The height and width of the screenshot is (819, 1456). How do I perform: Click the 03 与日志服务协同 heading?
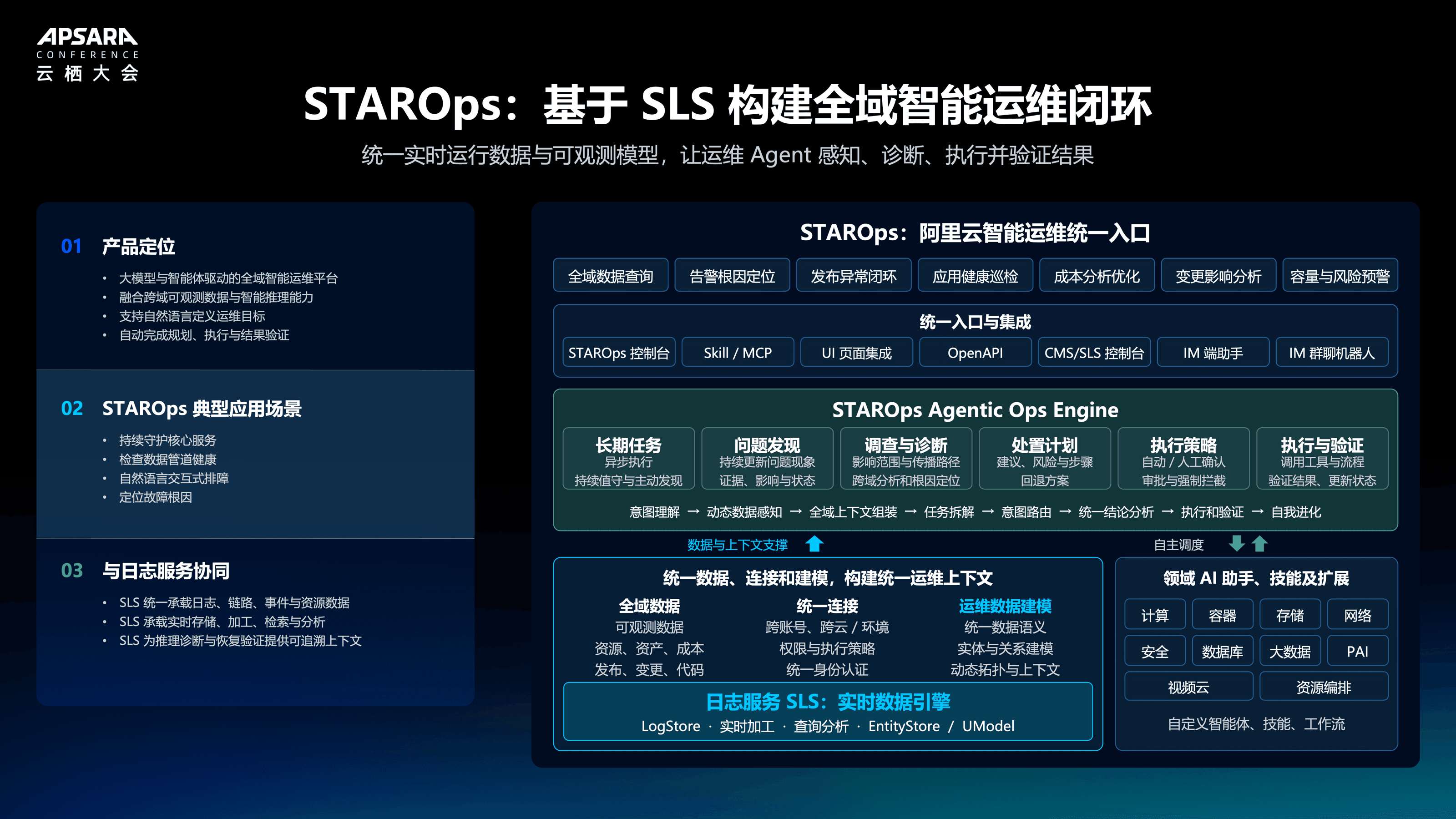(145, 571)
